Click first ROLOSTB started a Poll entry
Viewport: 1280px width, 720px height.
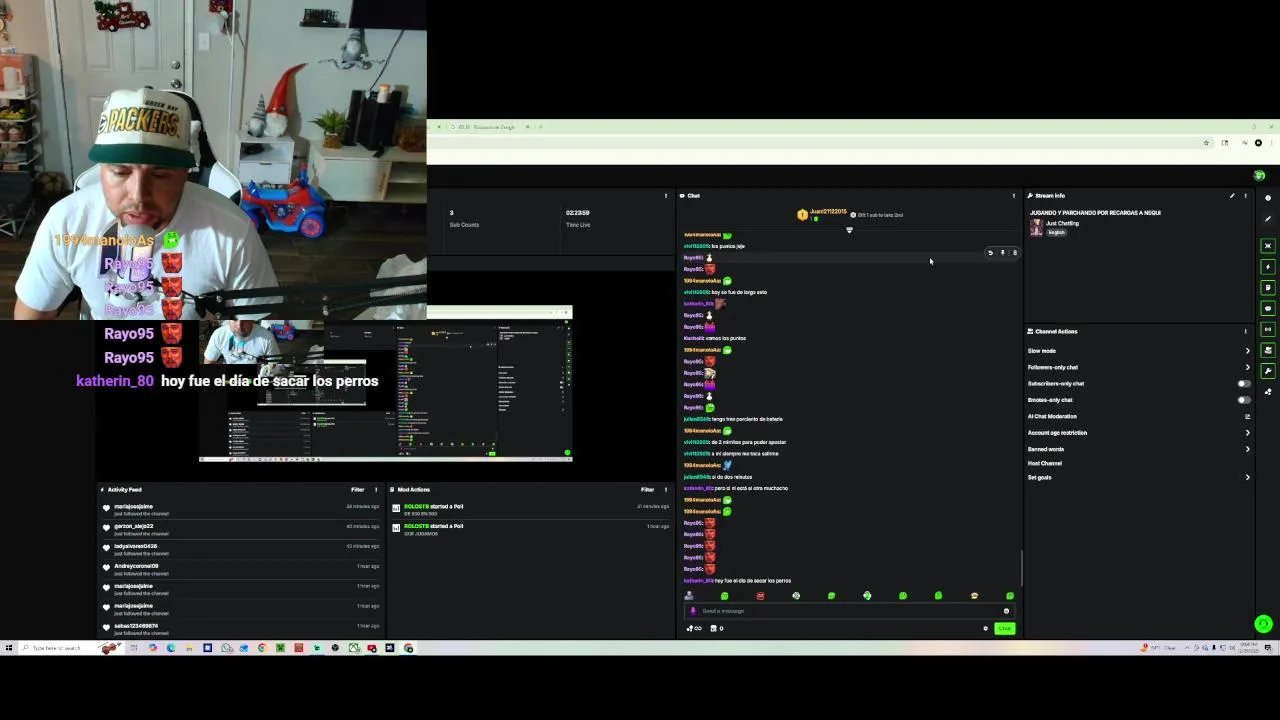coord(433,507)
